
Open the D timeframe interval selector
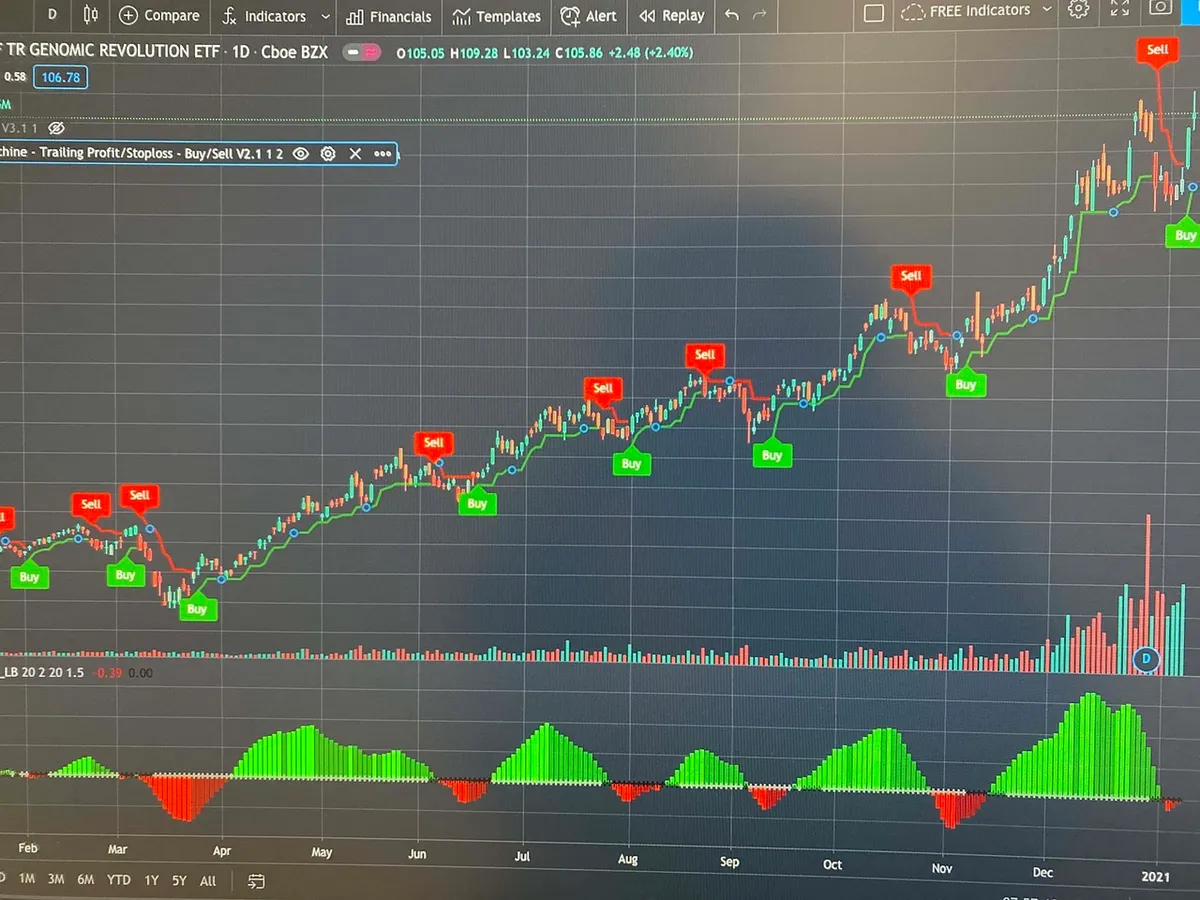click(x=52, y=14)
